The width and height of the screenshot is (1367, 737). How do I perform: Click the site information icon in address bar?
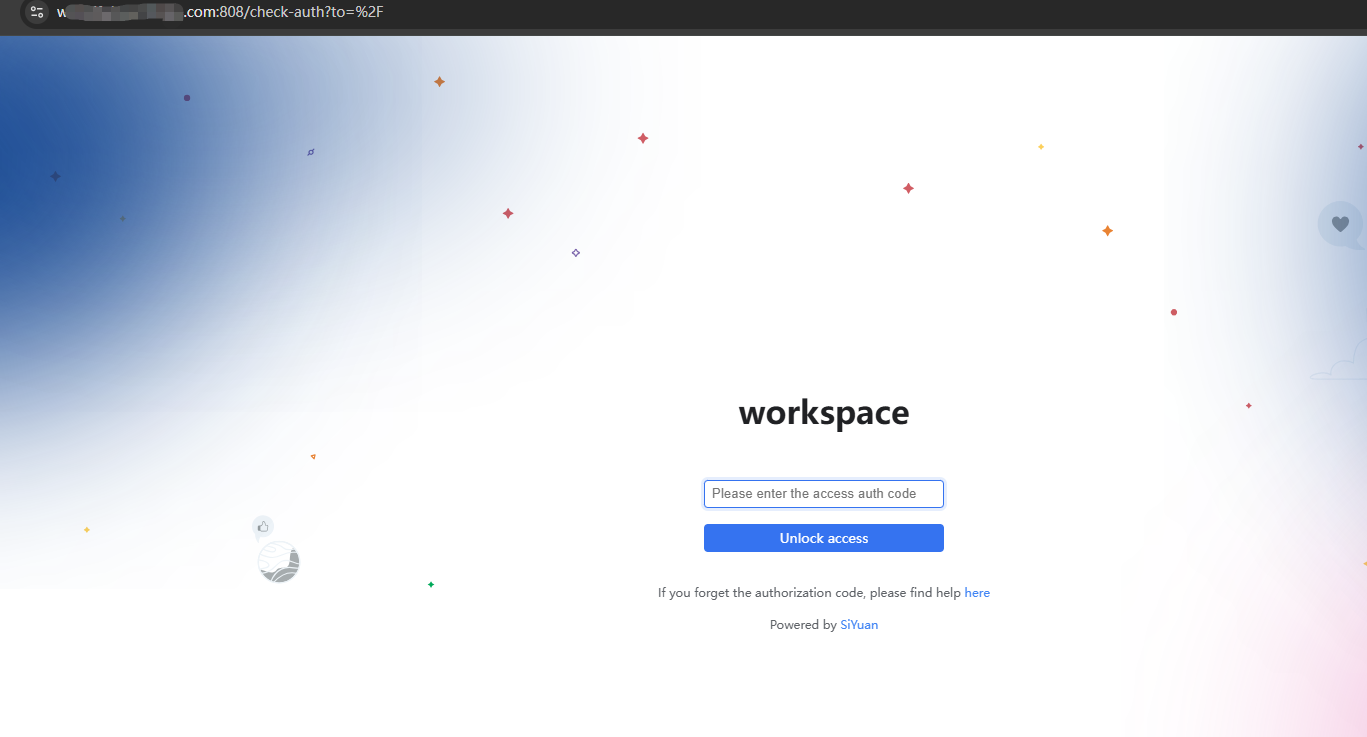click(37, 12)
